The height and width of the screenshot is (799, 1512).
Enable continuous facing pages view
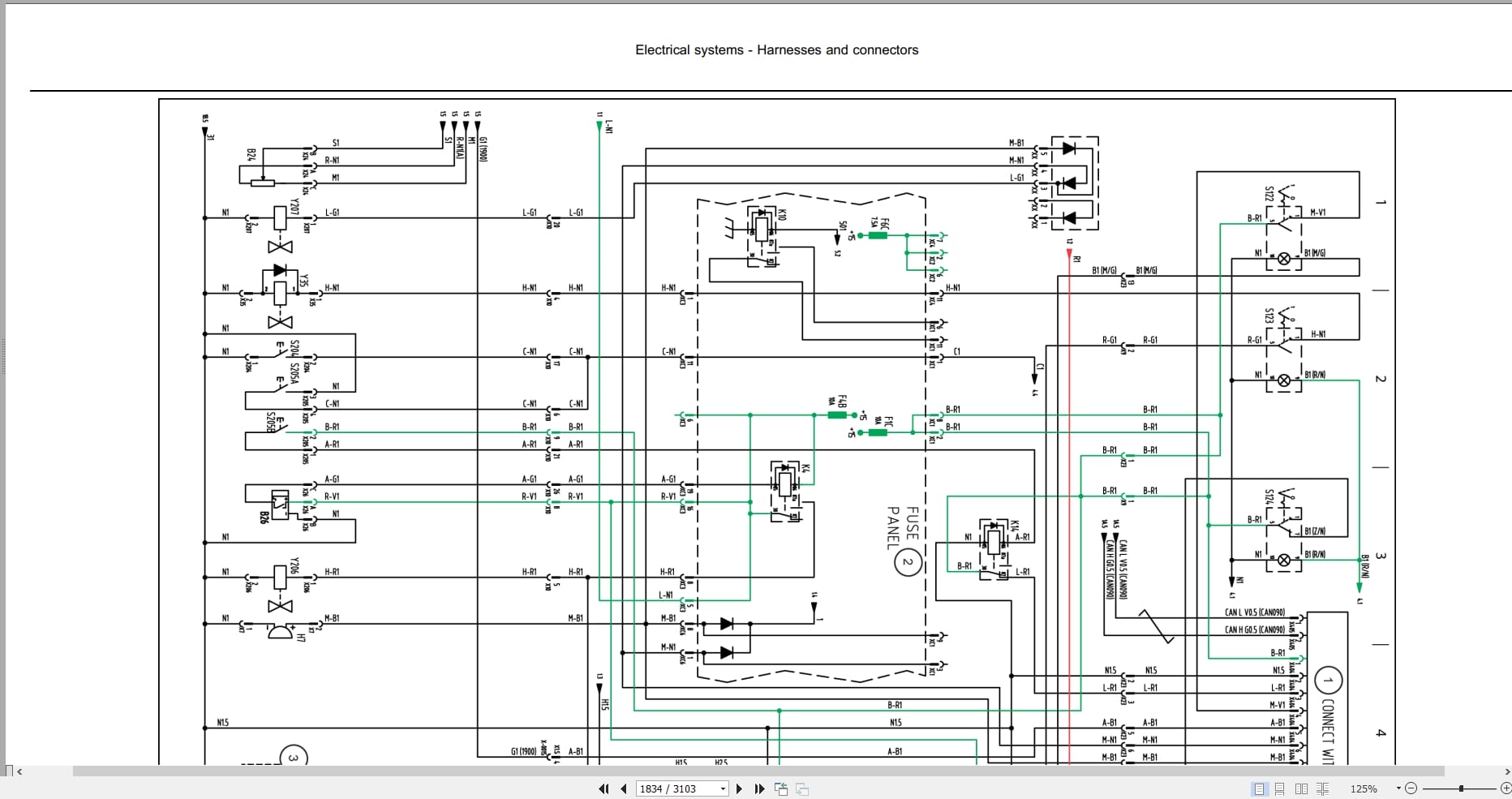(x=1322, y=788)
